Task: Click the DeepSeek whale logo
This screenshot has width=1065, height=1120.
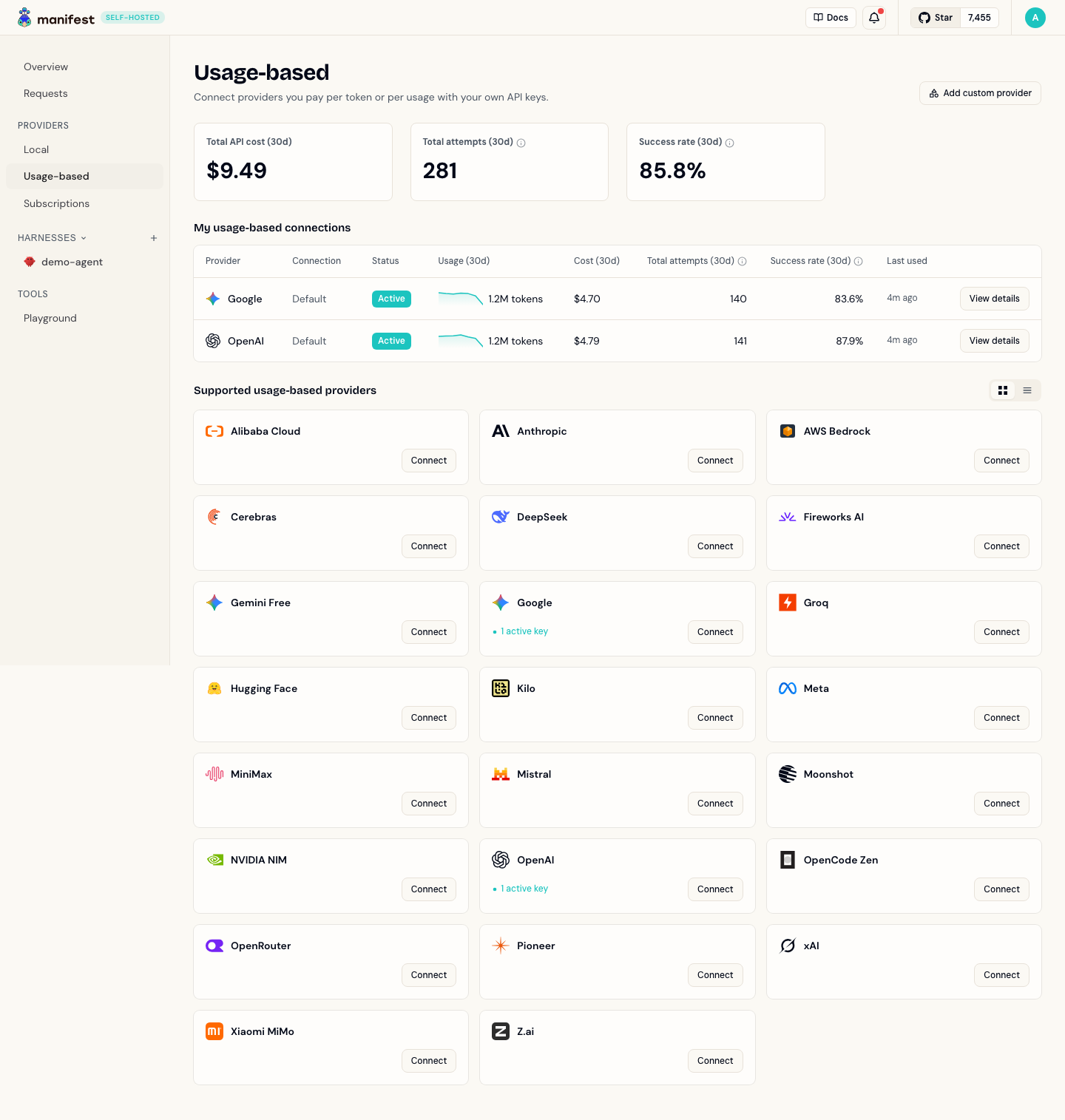Action: 501,517
